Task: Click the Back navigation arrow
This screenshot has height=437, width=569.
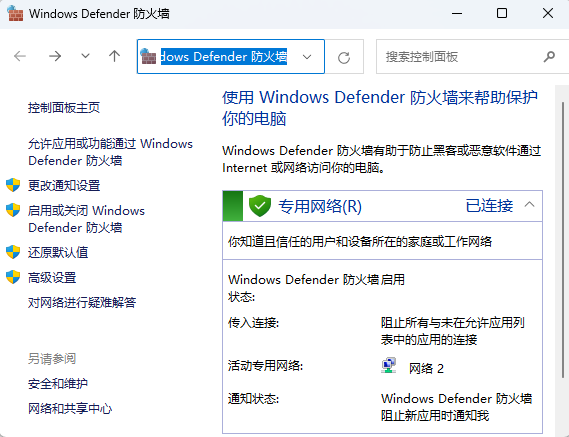Action: (20, 56)
